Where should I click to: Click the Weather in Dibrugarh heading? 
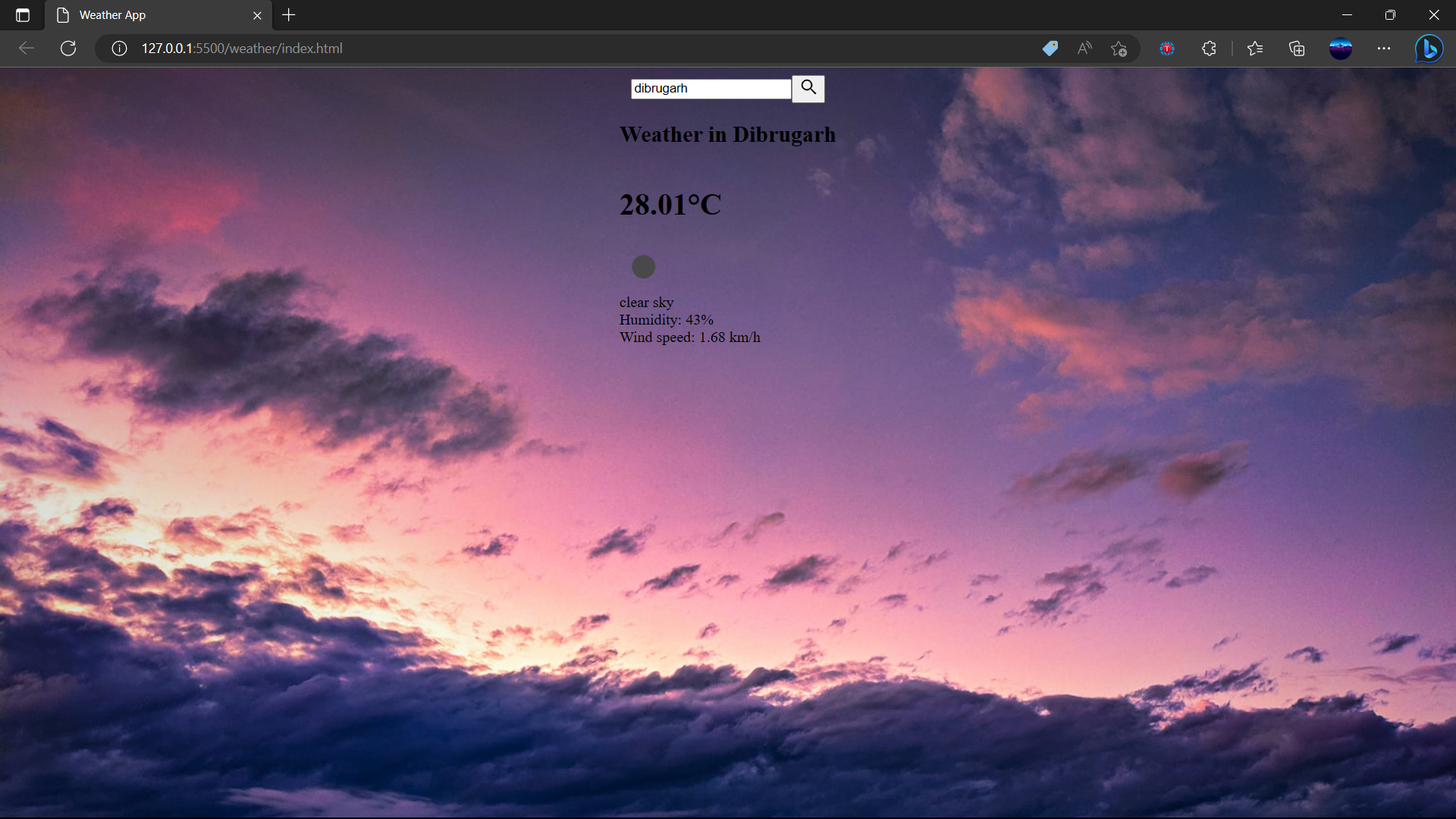point(727,135)
